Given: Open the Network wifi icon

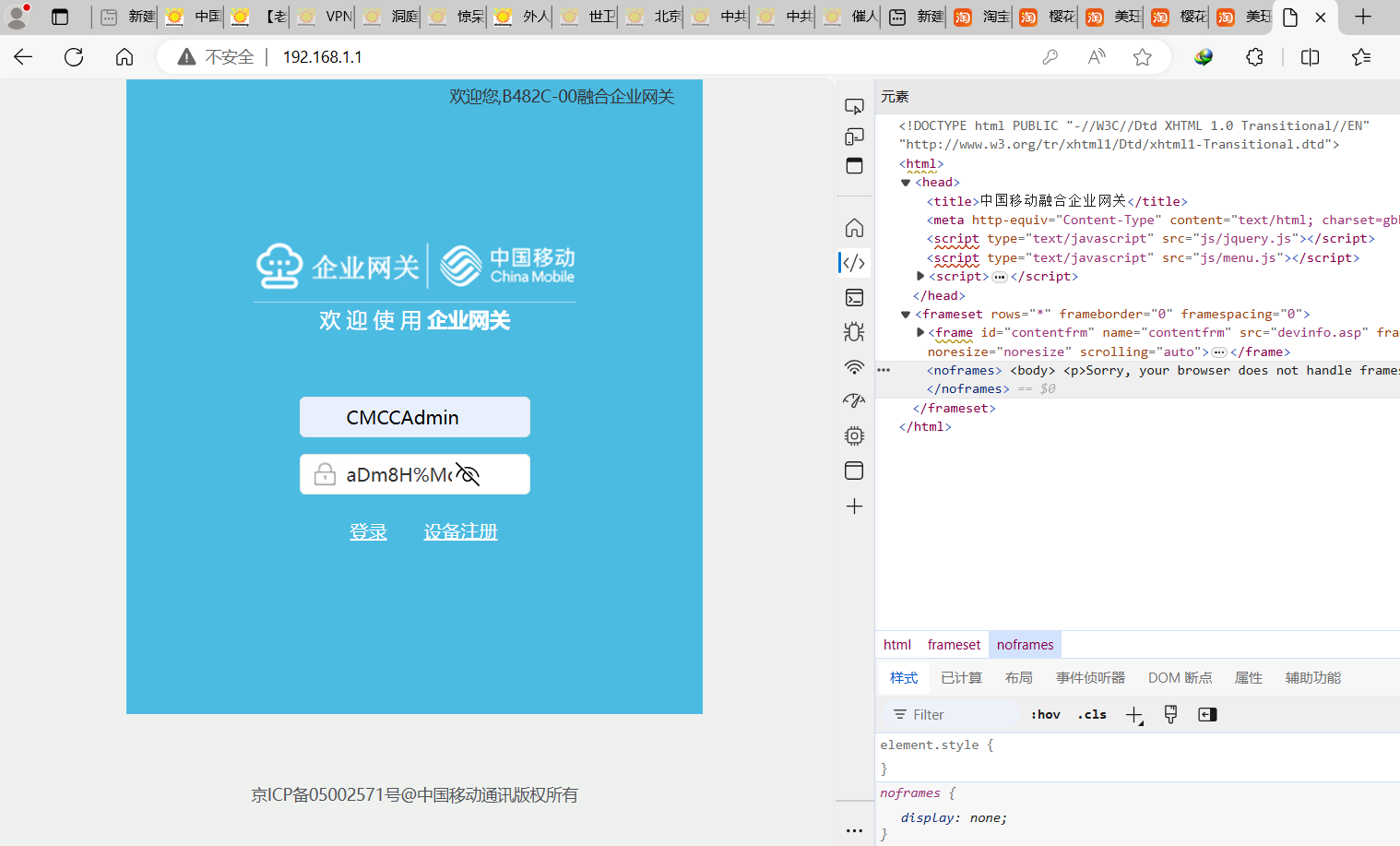Looking at the screenshot, I should point(854,367).
